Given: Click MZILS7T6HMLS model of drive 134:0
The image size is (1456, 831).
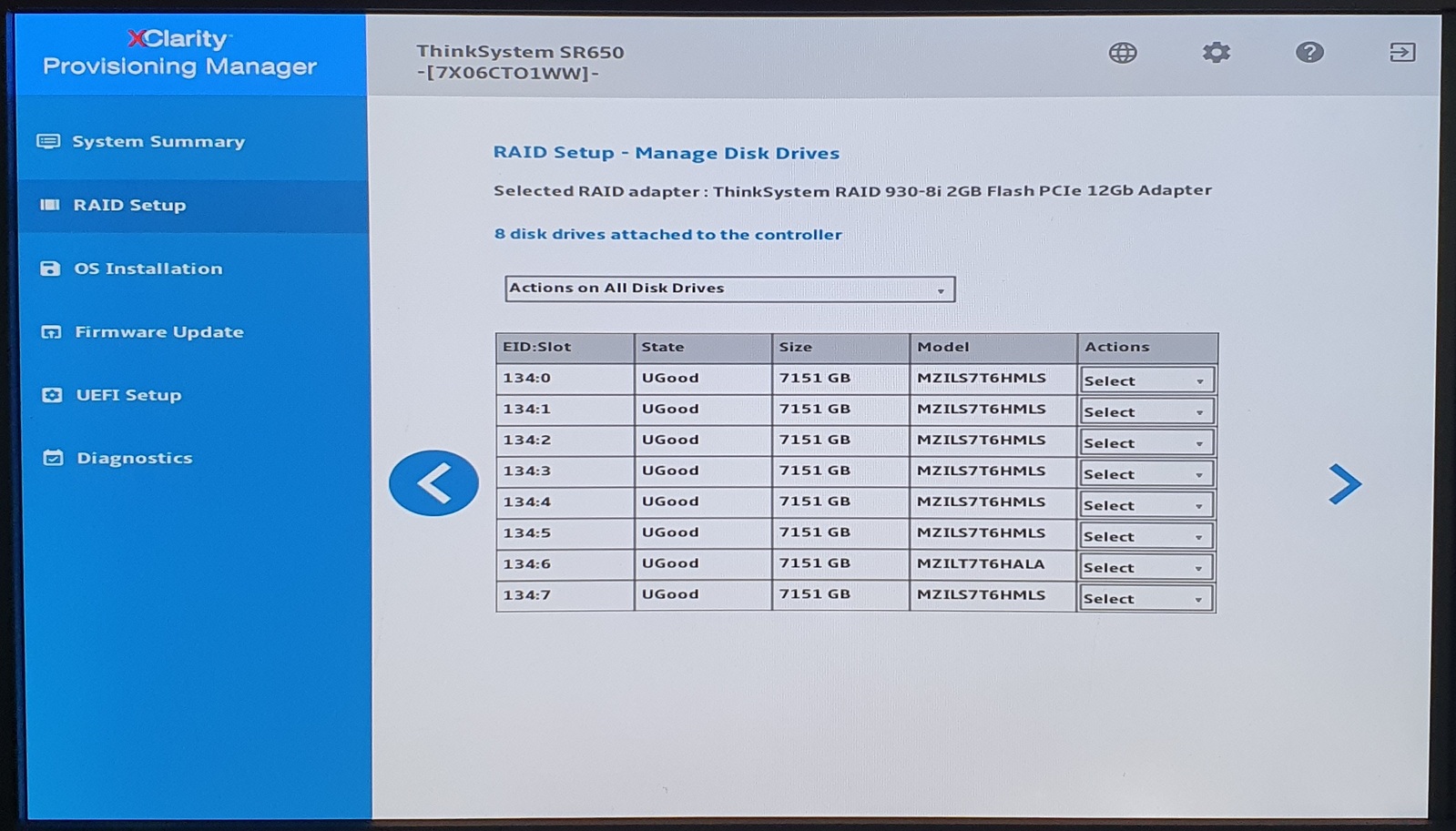Looking at the screenshot, I should tap(993, 378).
